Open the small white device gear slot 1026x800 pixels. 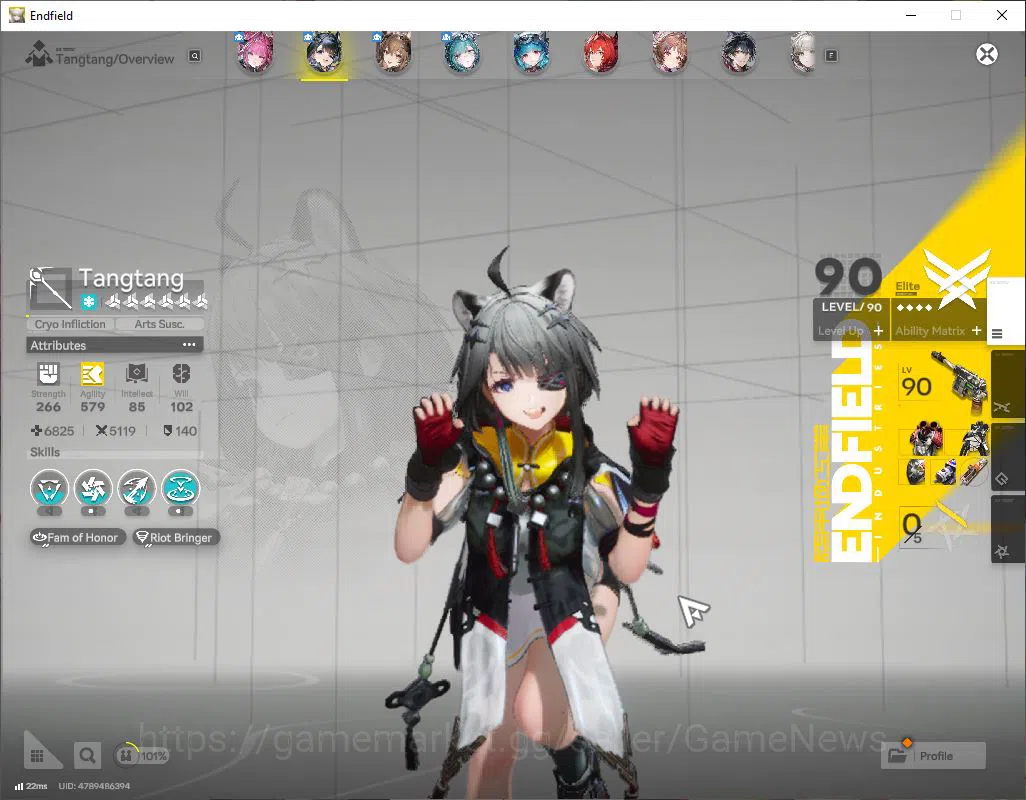(x=943, y=471)
